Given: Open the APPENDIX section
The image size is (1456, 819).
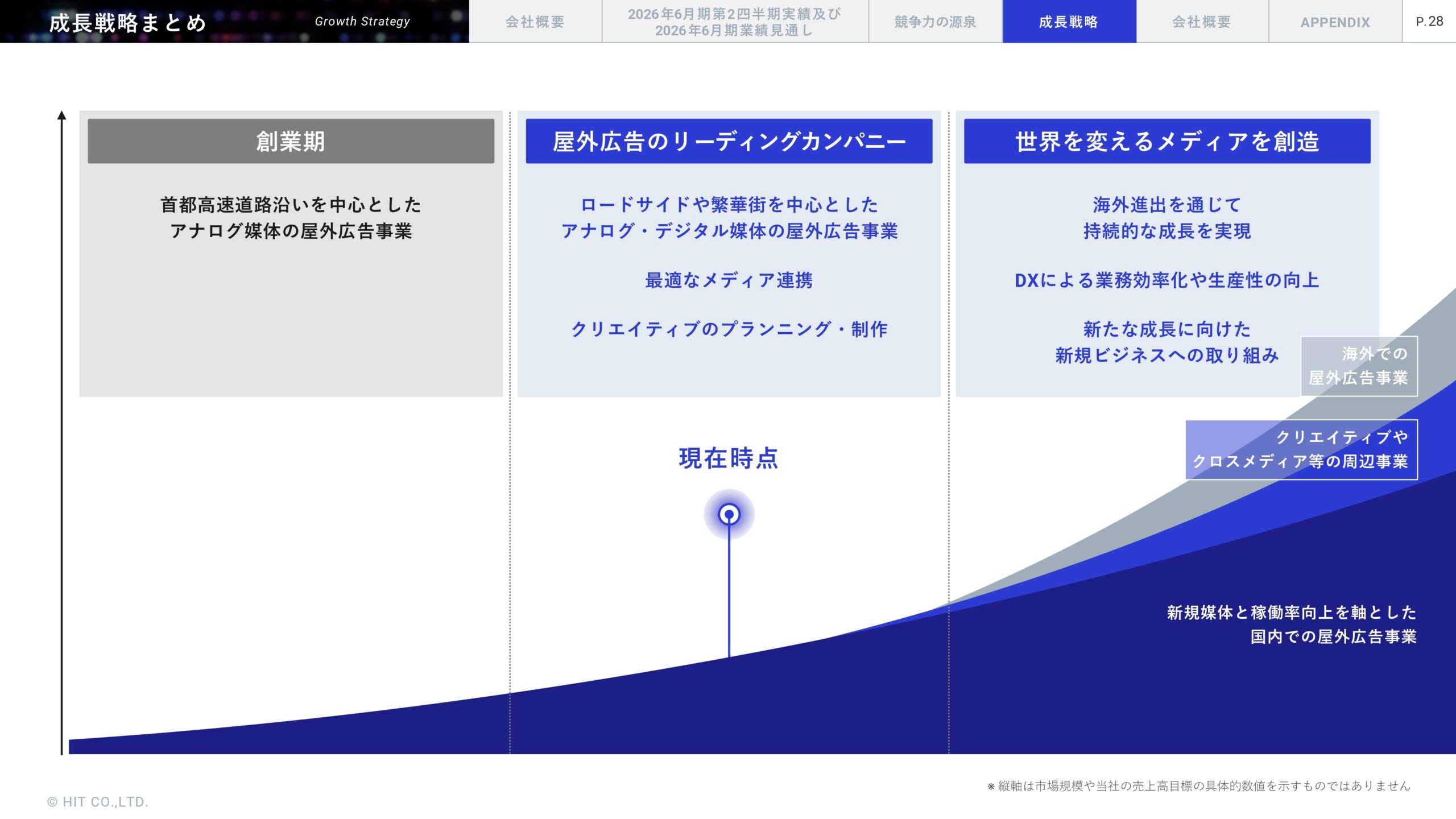Looking at the screenshot, I should pos(1335,23).
